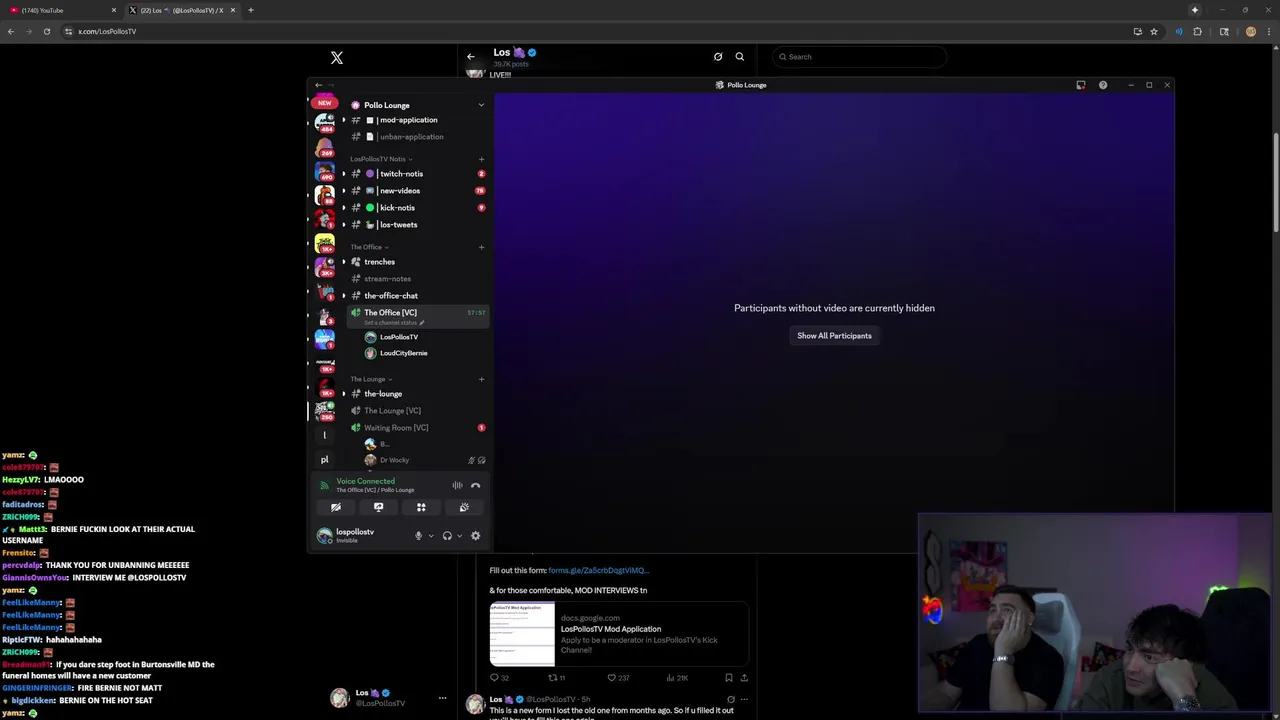Open the kick-notis channel
This screenshot has height=720, width=1280.
point(416,208)
